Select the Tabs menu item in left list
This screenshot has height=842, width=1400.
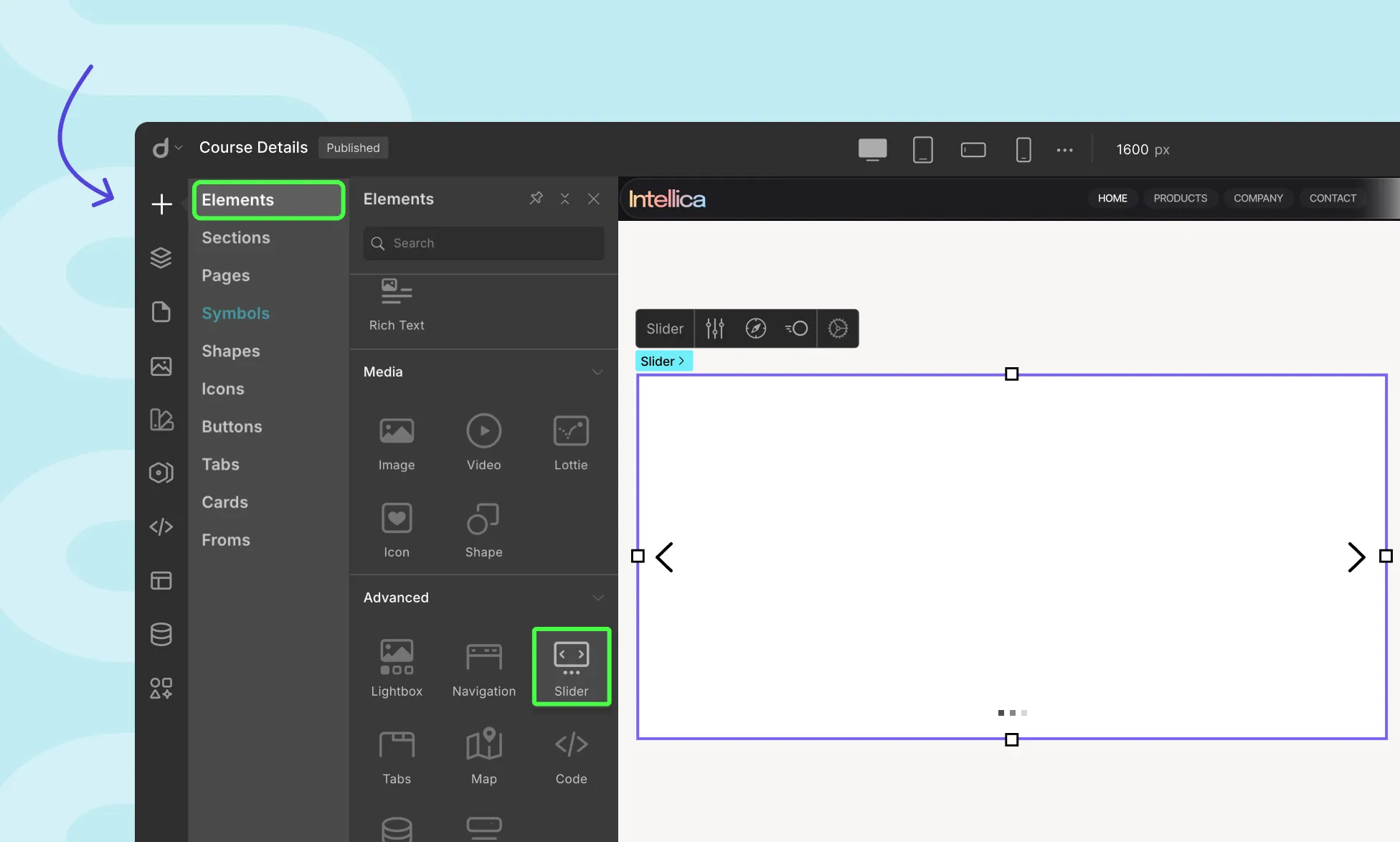pyautogui.click(x=220, y=464)
